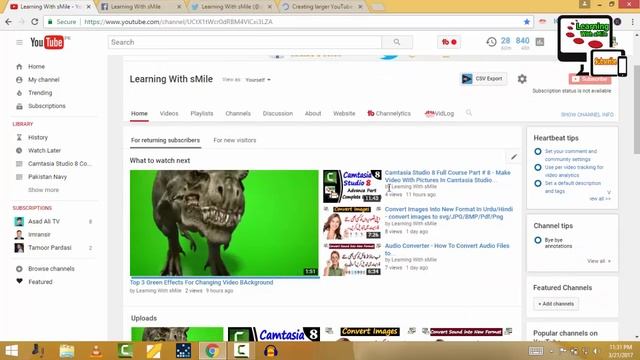Image resolution: width=640 pixels, height=360 pixels.
Task: Click the Featured heart icon
Action: click(x=19, y=281)
